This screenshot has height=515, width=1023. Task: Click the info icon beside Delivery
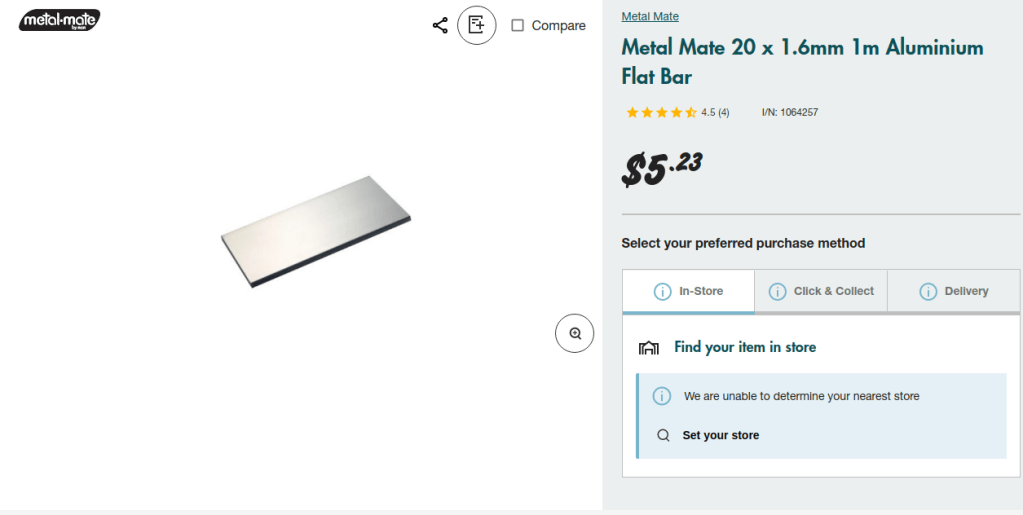[928, 292]
